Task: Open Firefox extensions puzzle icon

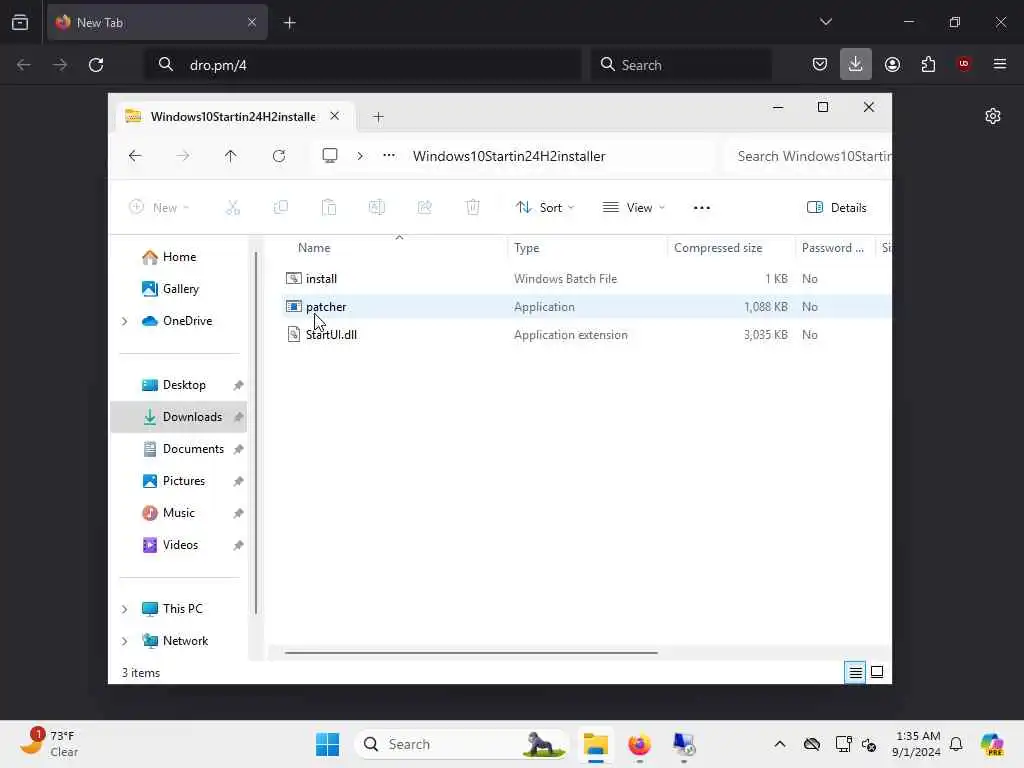Action: click(928, 64)
